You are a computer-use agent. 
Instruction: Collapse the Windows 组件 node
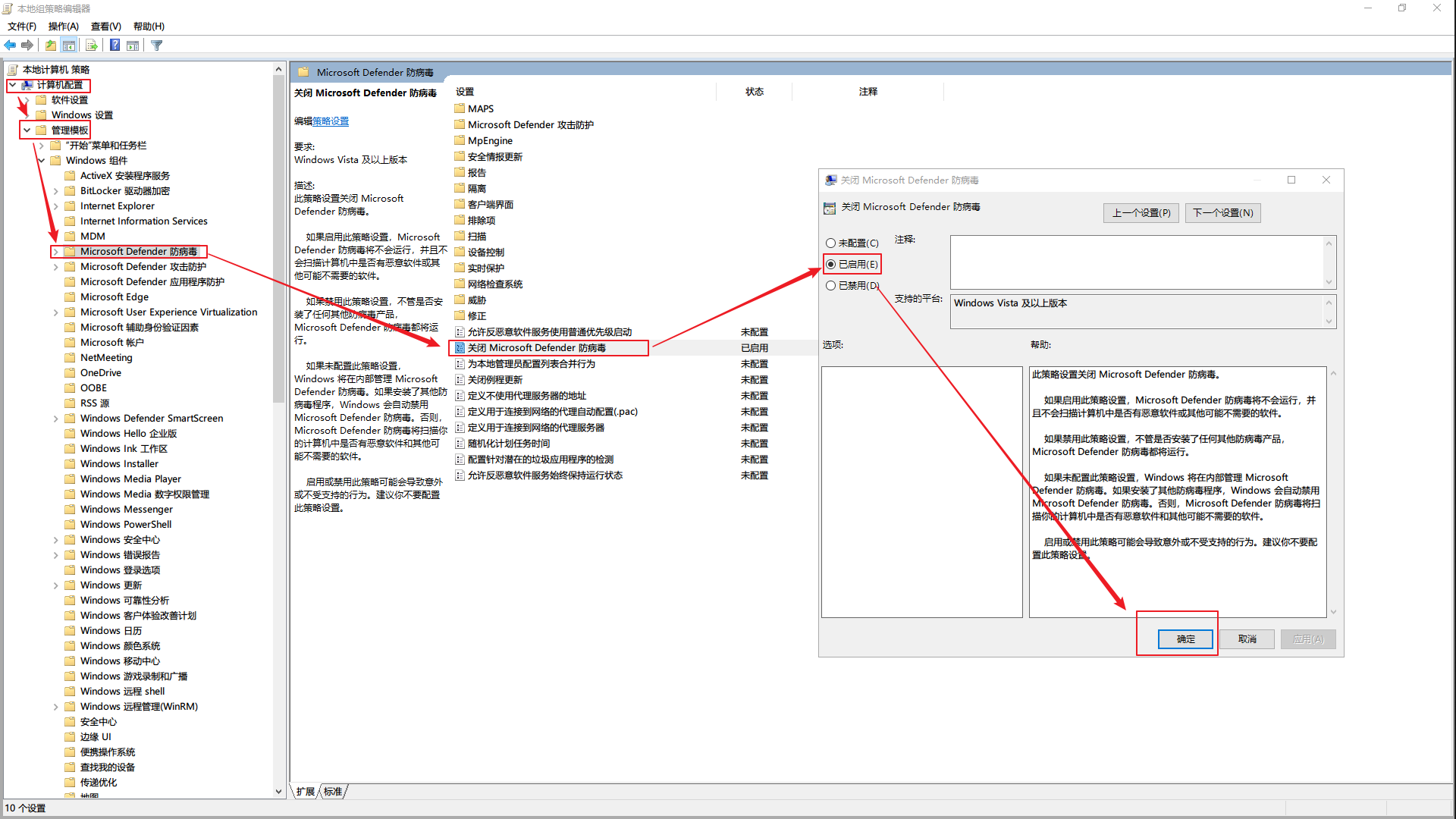[x=41, y=161]
